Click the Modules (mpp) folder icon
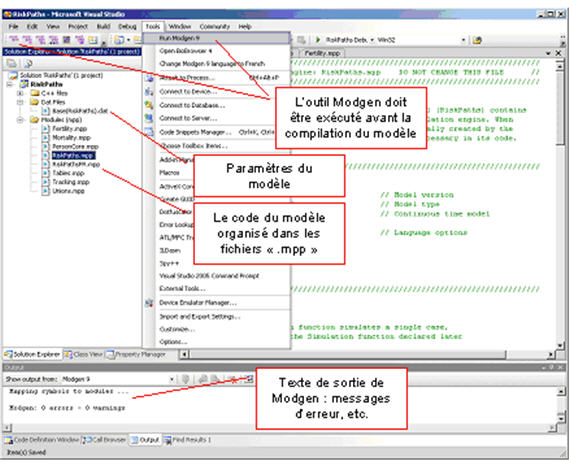Viewport: 569px width, 465px height. click(35, 120)
